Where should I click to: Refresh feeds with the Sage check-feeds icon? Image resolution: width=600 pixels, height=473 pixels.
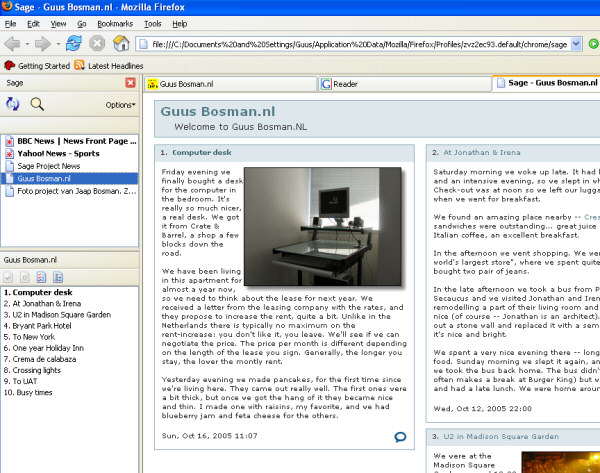(x=12, y=104)
